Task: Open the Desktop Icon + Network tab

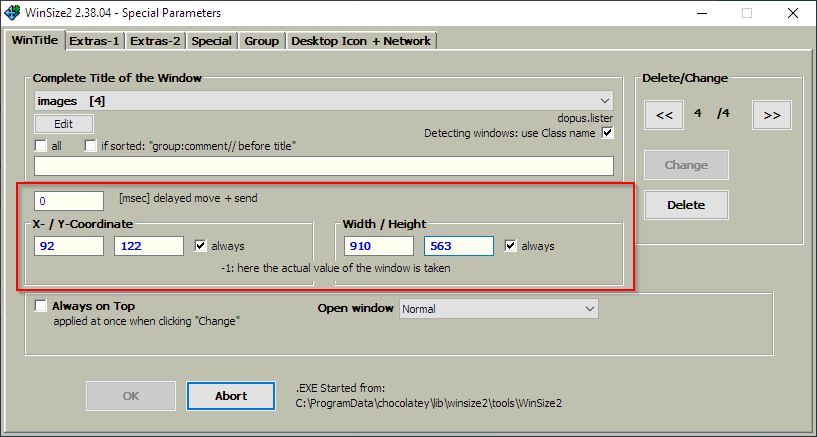Action: pyautogui.click(x=361, y=41)
